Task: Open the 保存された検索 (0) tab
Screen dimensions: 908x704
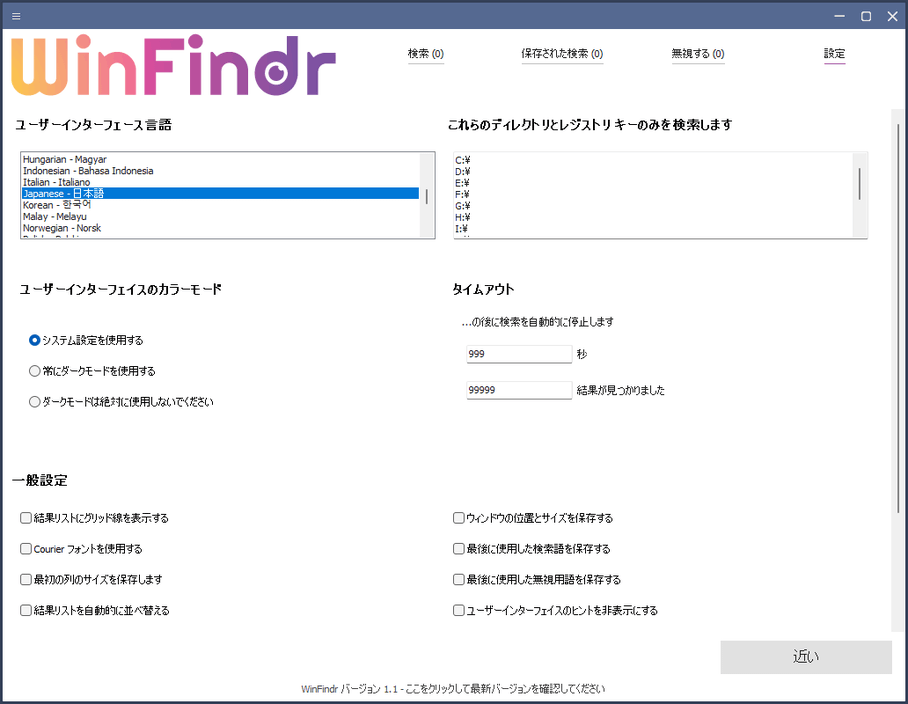Action: (562, 54)
